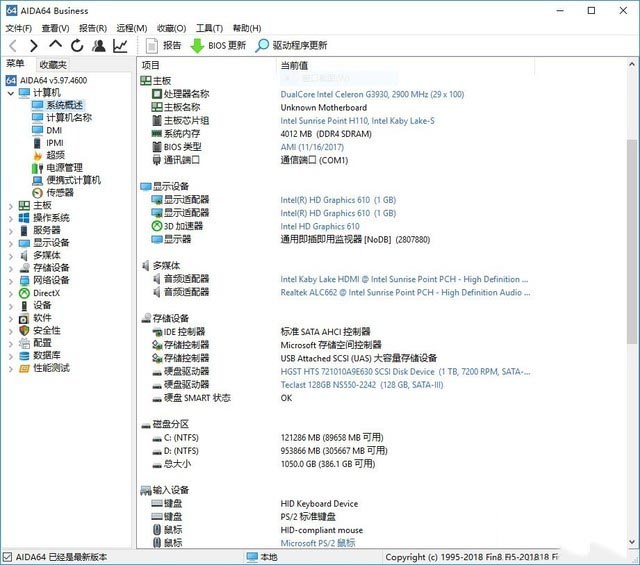Expand the DirectX tree node
Screen dimensions: 640x565
[11, 294]
